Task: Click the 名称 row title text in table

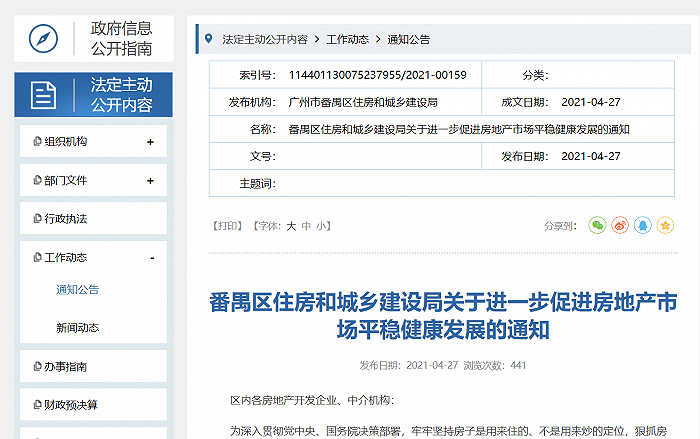Action: tap(459, 130)
